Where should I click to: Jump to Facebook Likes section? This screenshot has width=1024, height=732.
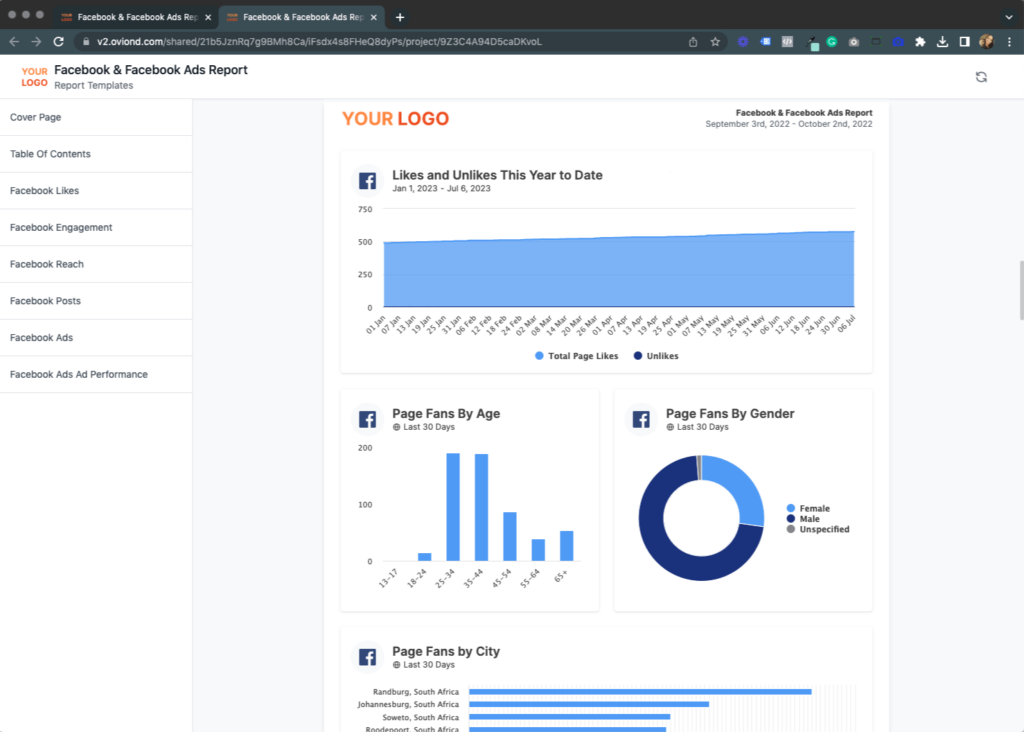[x=96, y=191]
